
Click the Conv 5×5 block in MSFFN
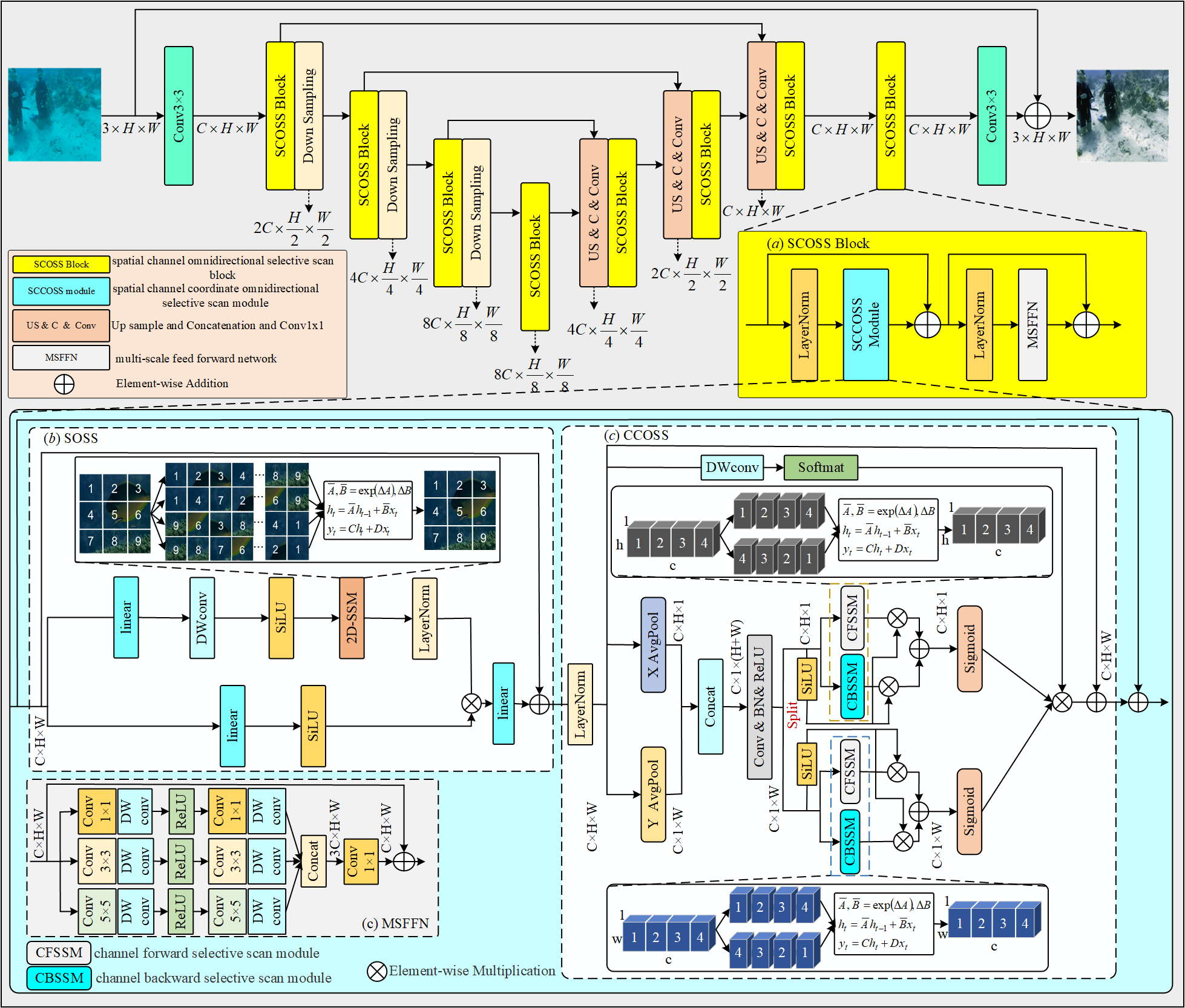[96, 911]
